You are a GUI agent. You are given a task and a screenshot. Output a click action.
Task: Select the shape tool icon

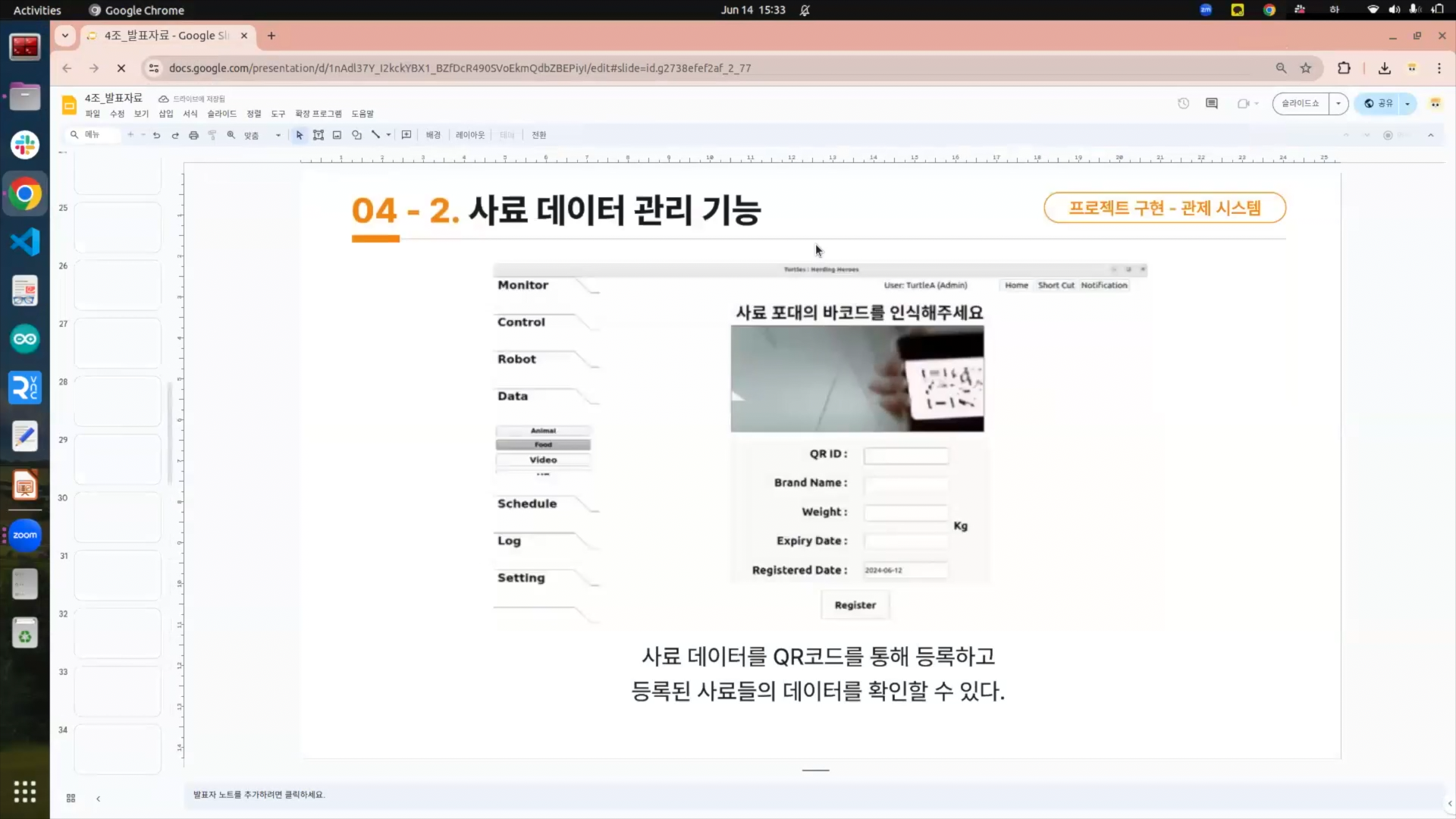356,135
